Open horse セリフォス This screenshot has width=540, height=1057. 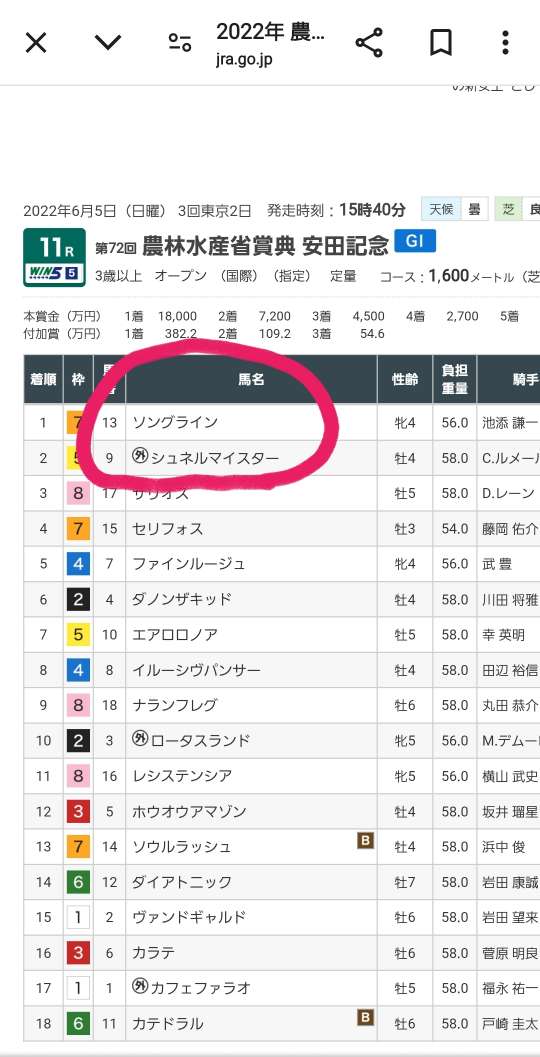click(168, 529)
